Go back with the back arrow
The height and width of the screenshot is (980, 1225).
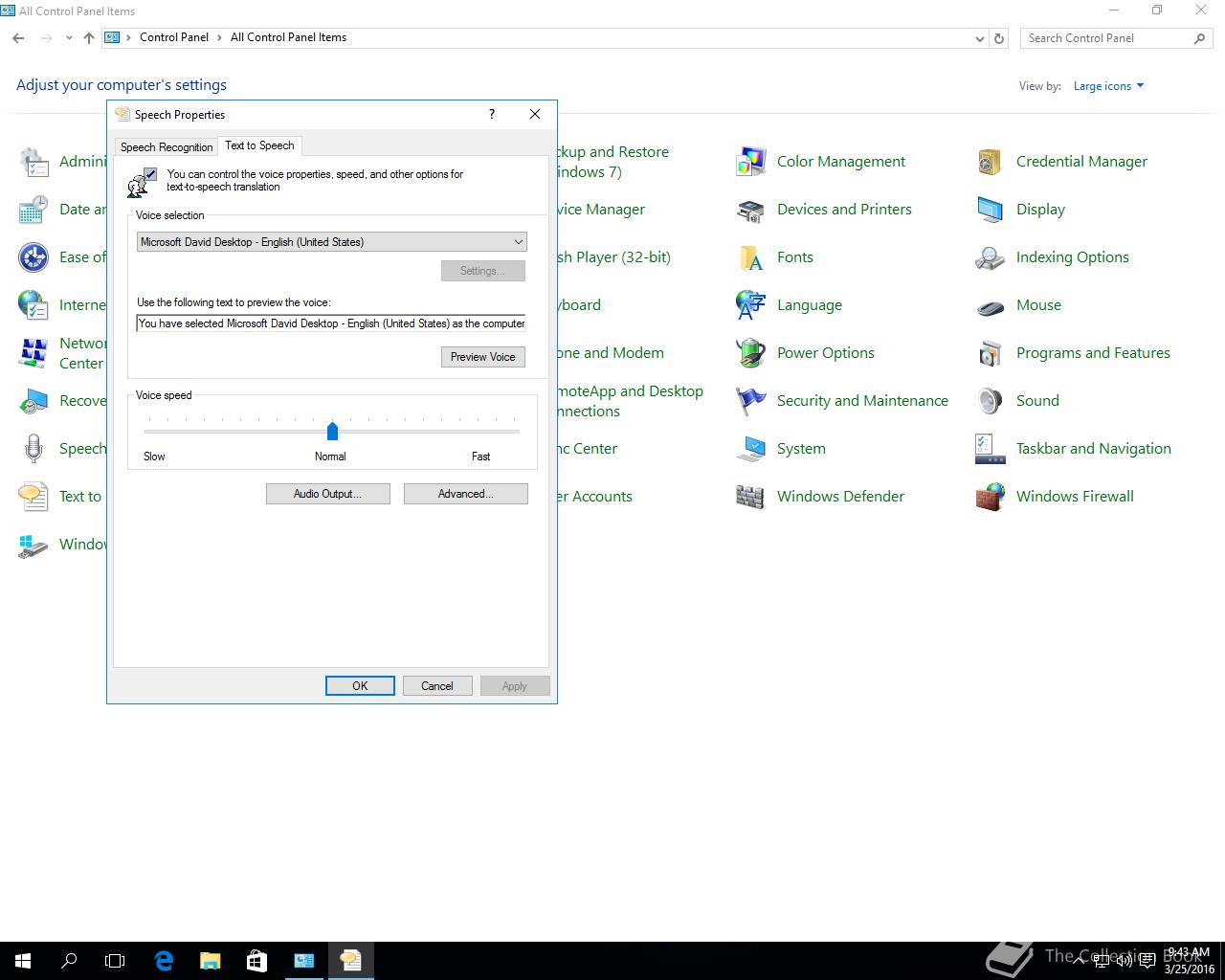pos(18,38)
